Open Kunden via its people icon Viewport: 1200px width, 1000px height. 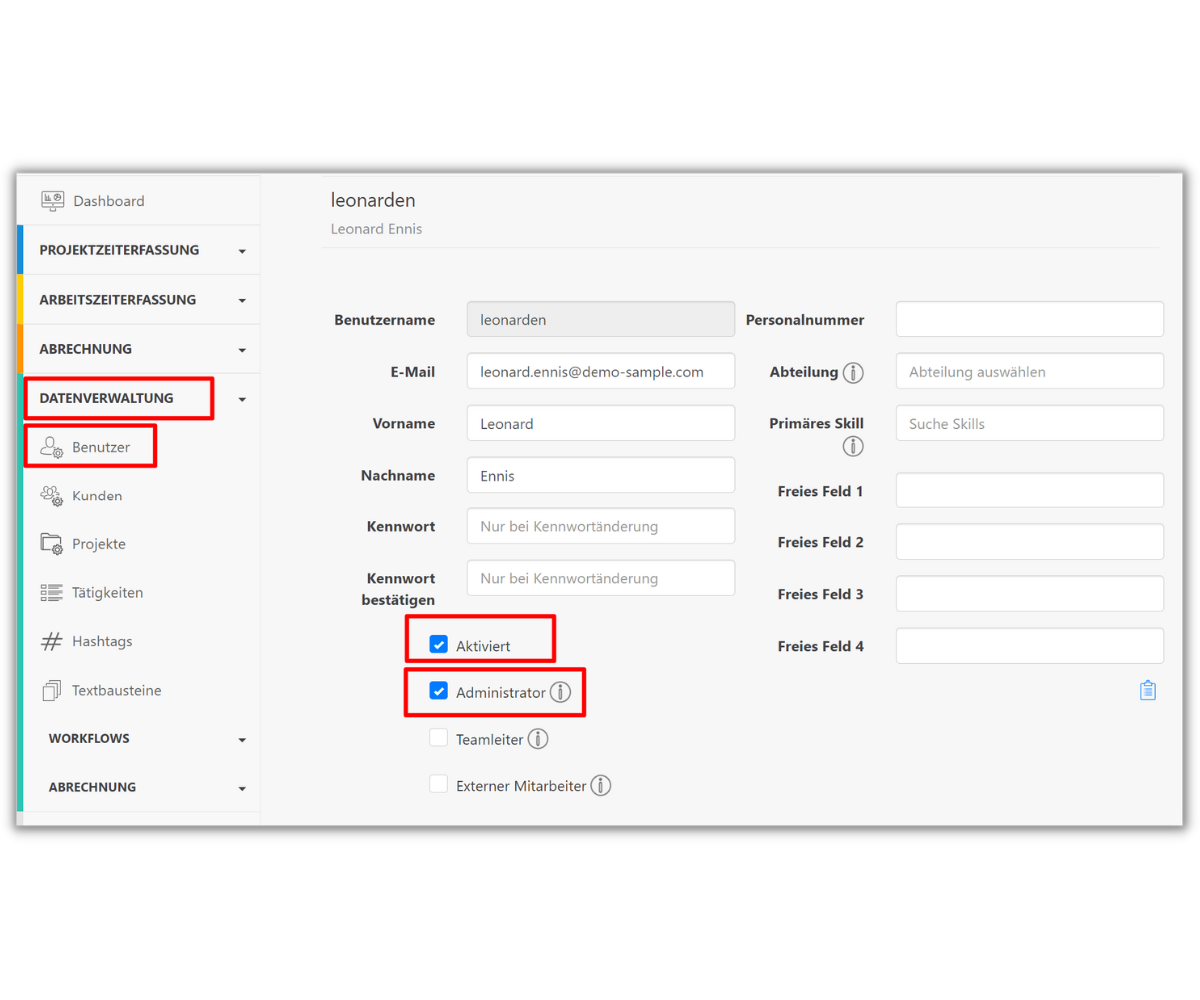[x=51, y=495]
